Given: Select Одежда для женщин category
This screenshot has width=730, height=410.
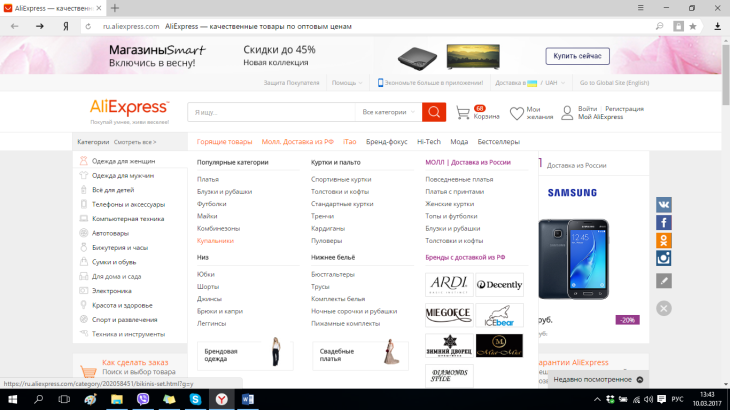Looking at the screenshot, I should (x=123, y=161).
